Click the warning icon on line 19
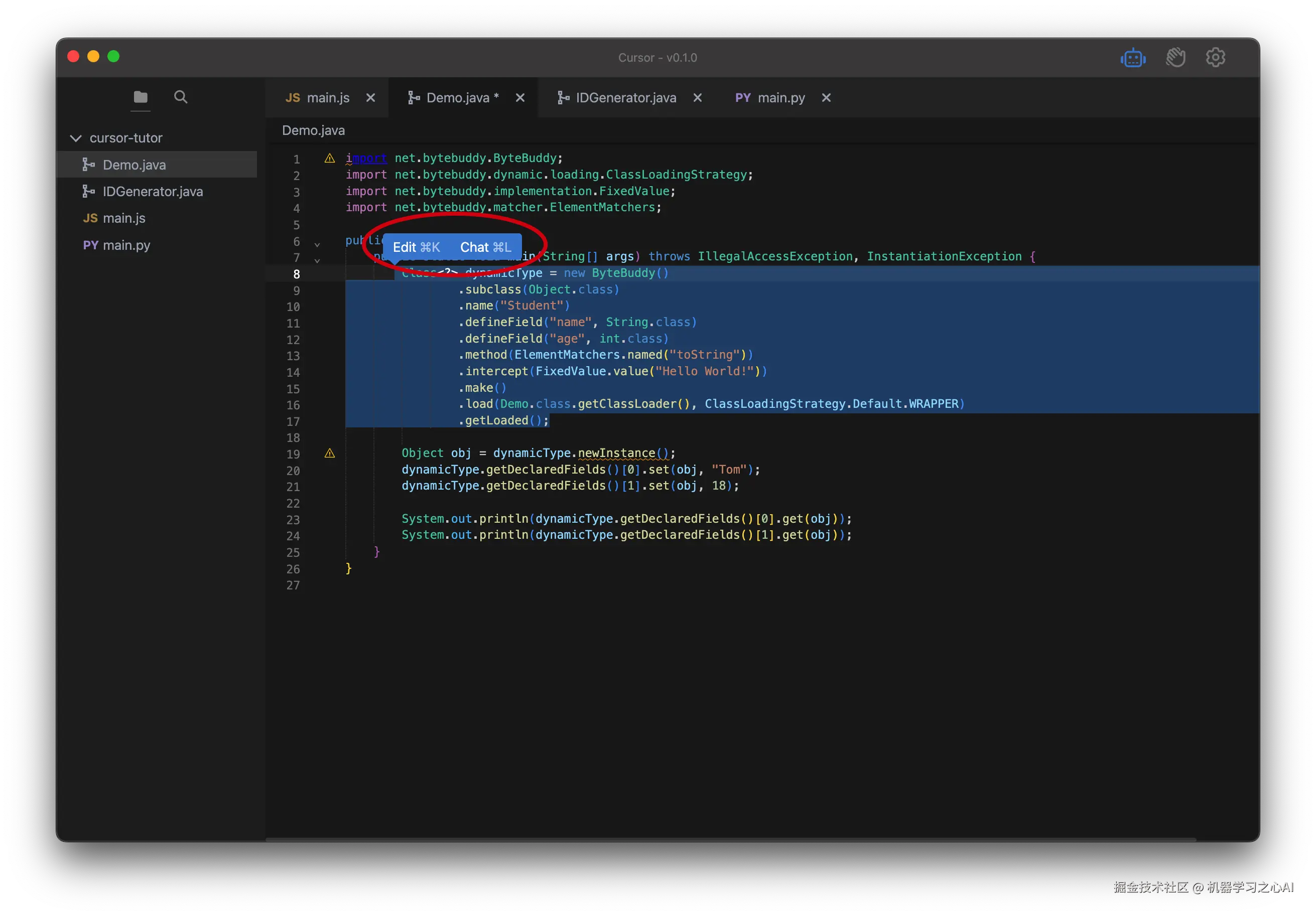The image size is (1316, 916). [330, 453]
